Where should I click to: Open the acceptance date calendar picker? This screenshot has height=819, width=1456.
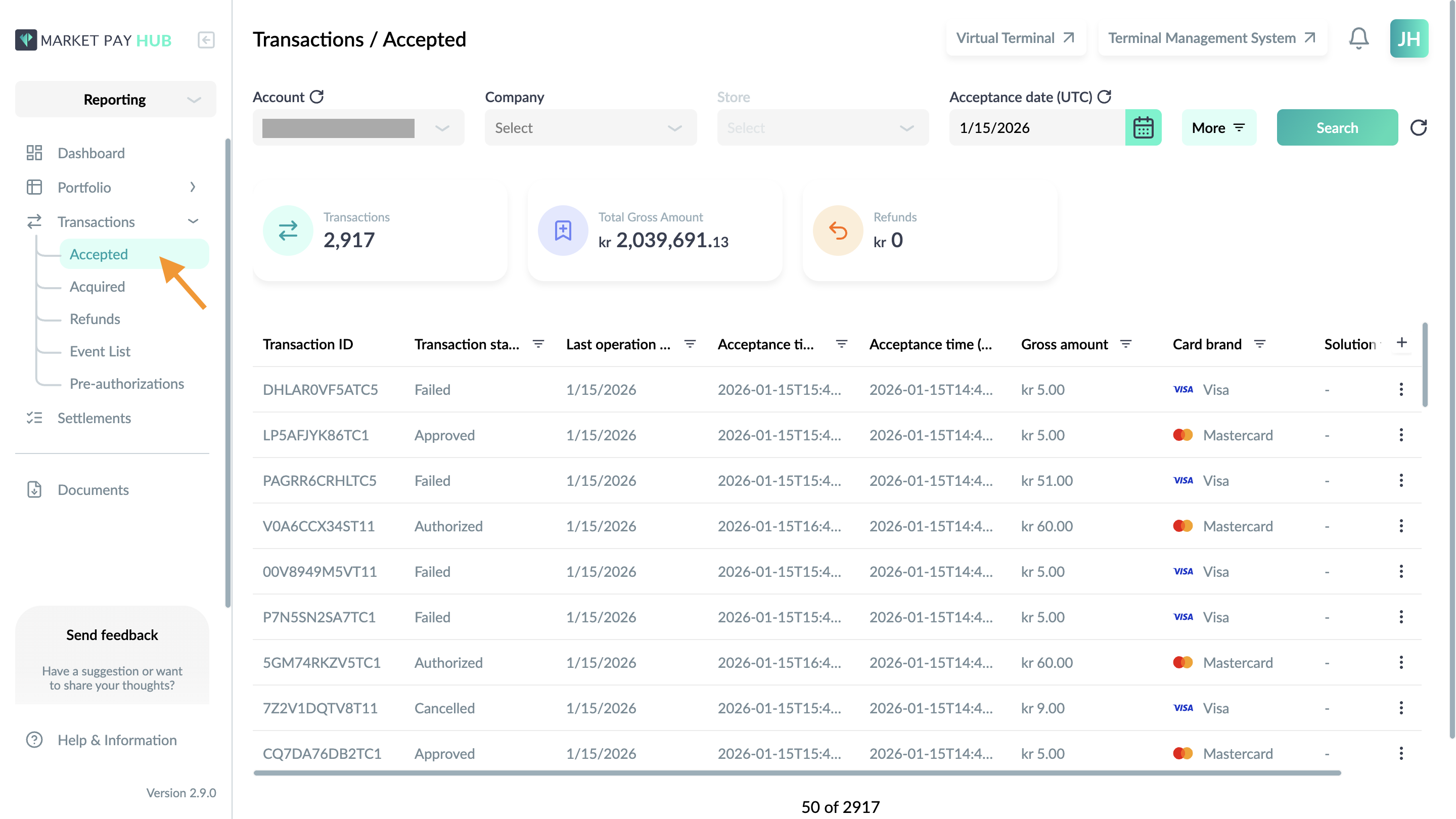point(1143,128)
